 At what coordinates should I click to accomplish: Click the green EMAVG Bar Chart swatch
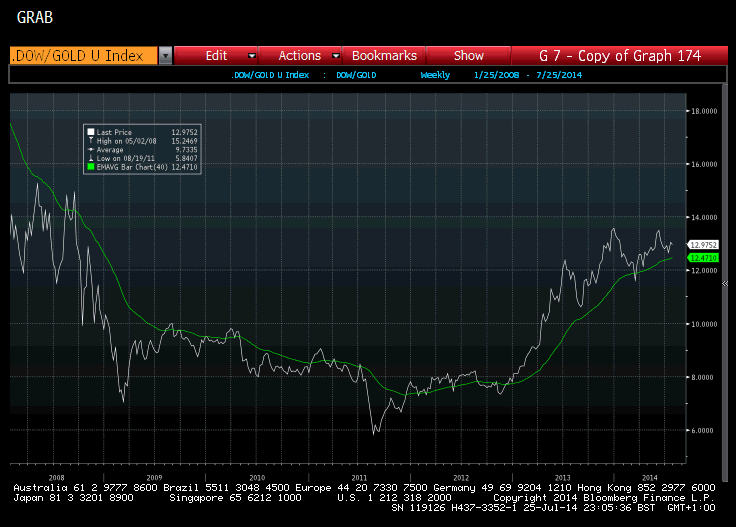pyautogui.click(x=91, y=167)
